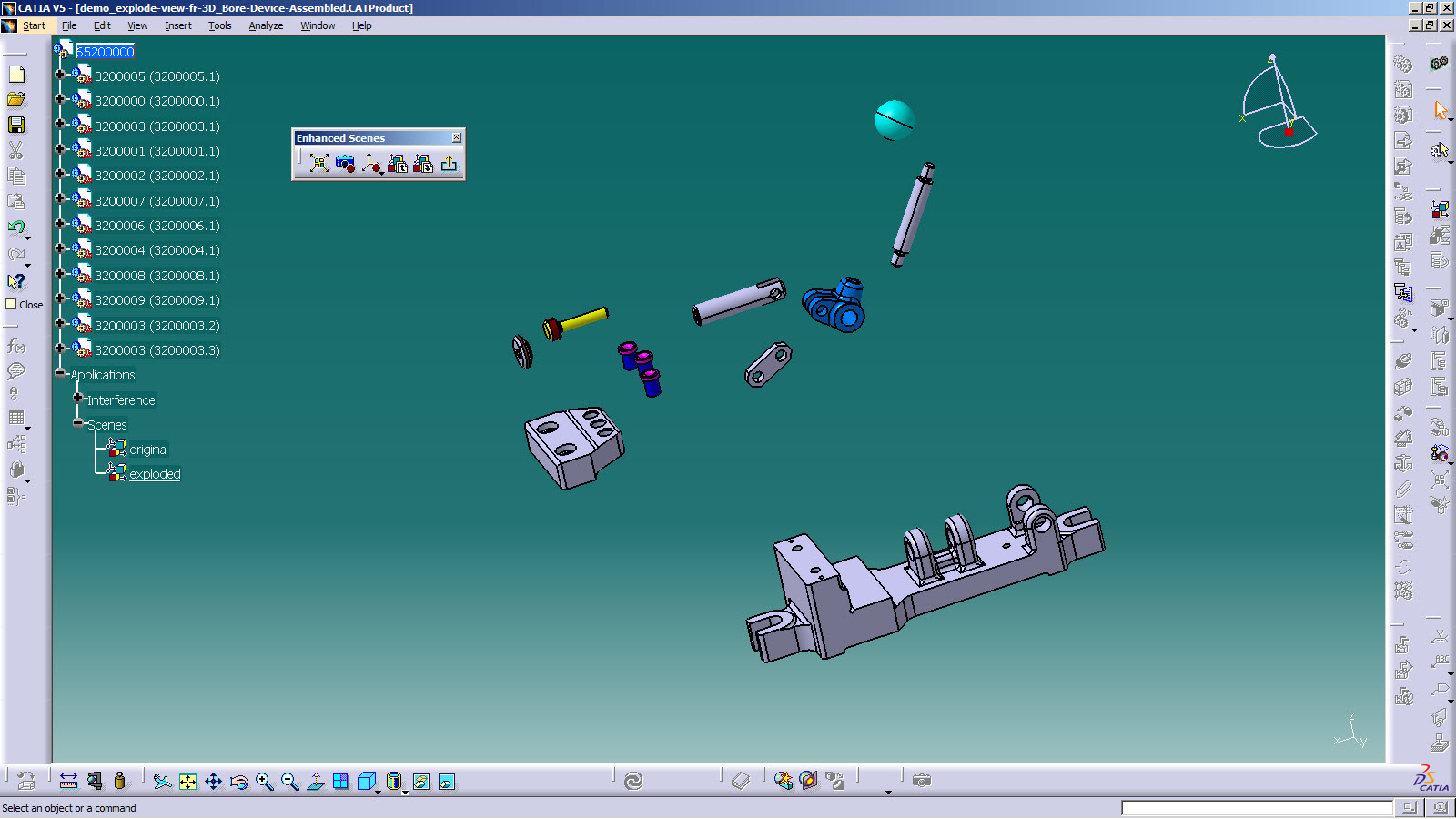Expand node 3200001 (3200001.1)
Screen dimensions: 1456x819
click(x=60, y=149)
